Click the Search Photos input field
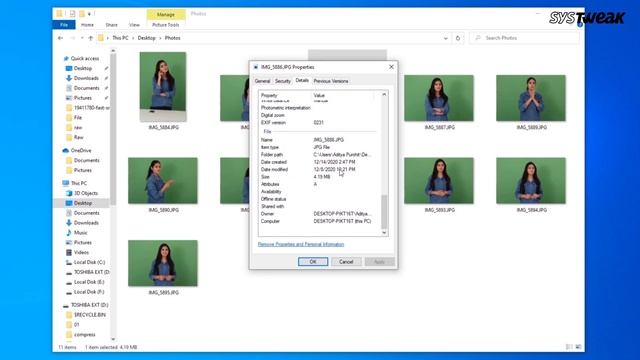 pos(524,38)
